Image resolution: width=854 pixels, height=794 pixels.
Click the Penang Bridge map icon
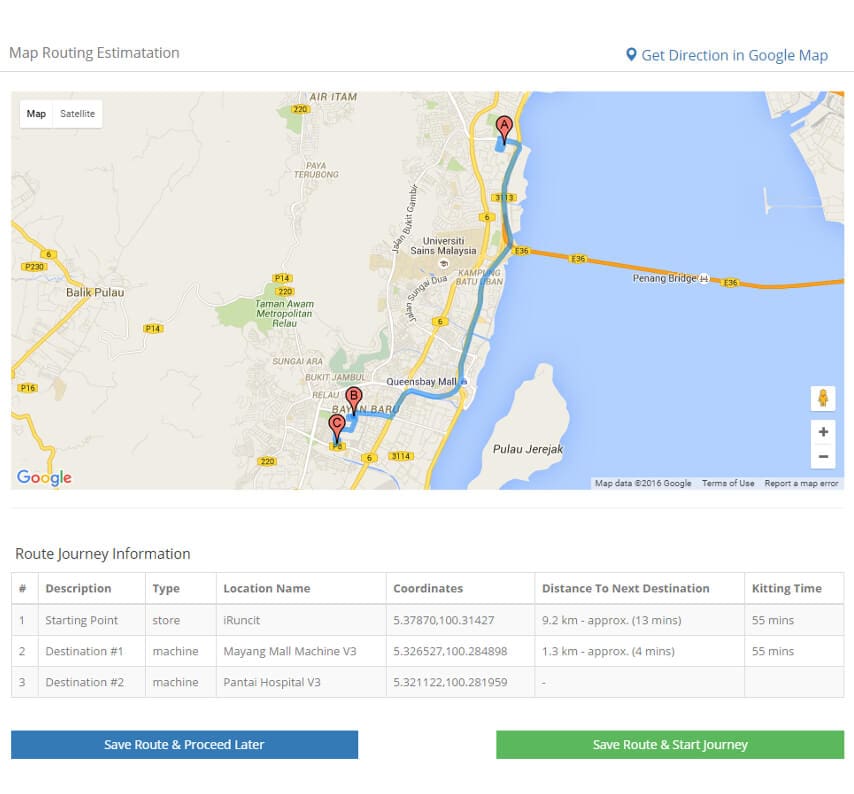pyautogui.click(x=704, y=279)
